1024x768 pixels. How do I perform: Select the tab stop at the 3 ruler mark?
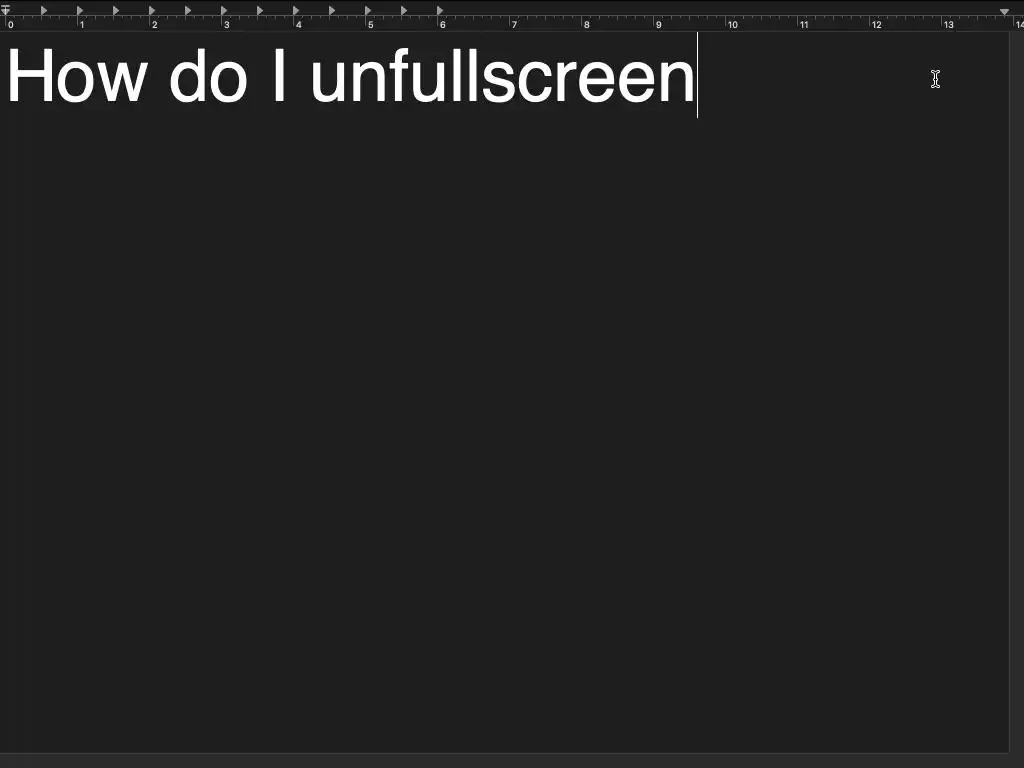223,10
